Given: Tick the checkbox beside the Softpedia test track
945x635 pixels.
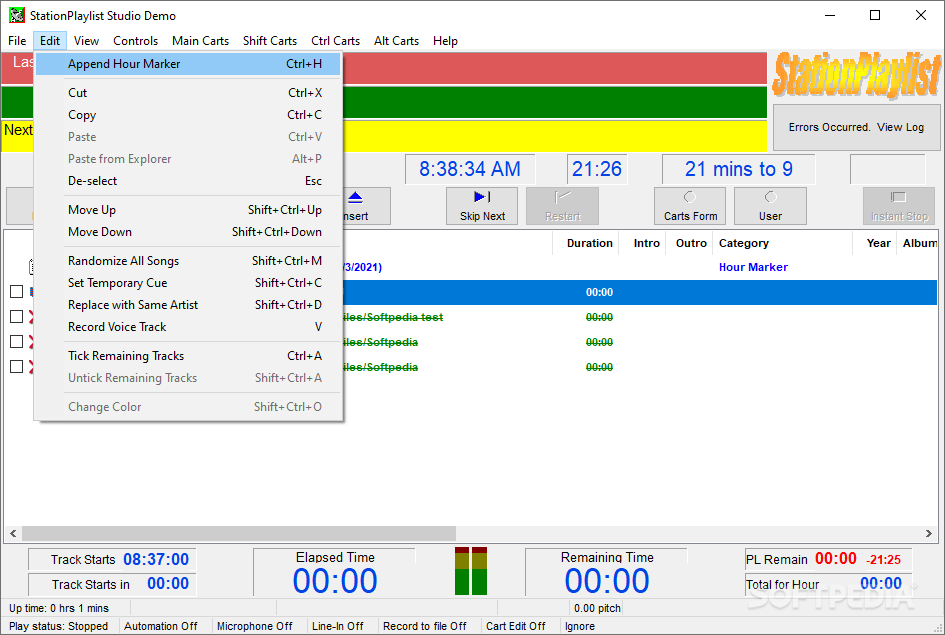Looking at the screenshot, I should (17, 317).
